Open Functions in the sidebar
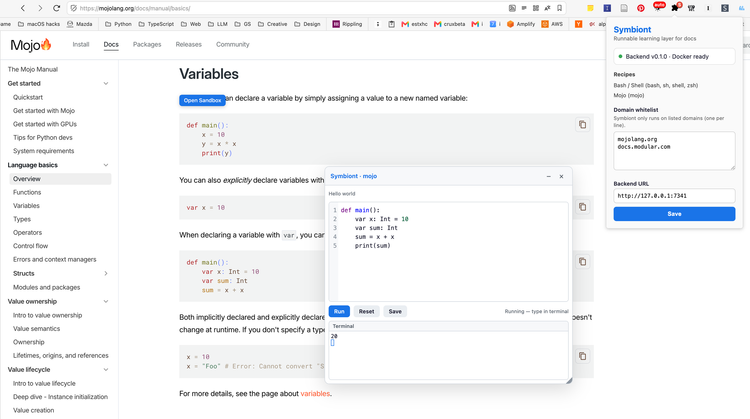This screenshot has height=419, width=750. [x=27, y=192]
